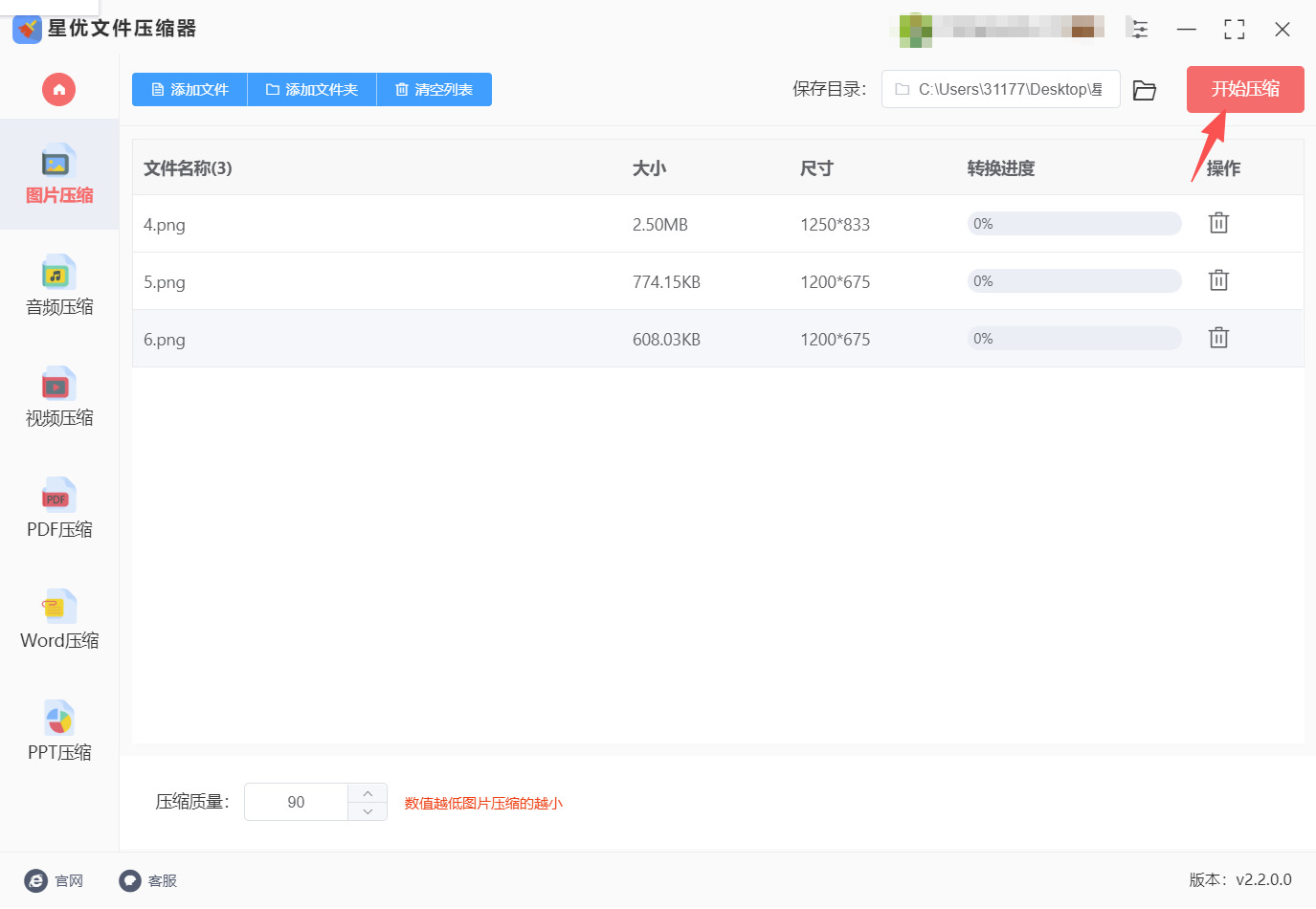The width and height of the screenshot is (1316, 909).
Task: Click the 添加文件夹 add folder button
Action: (312, 90)
